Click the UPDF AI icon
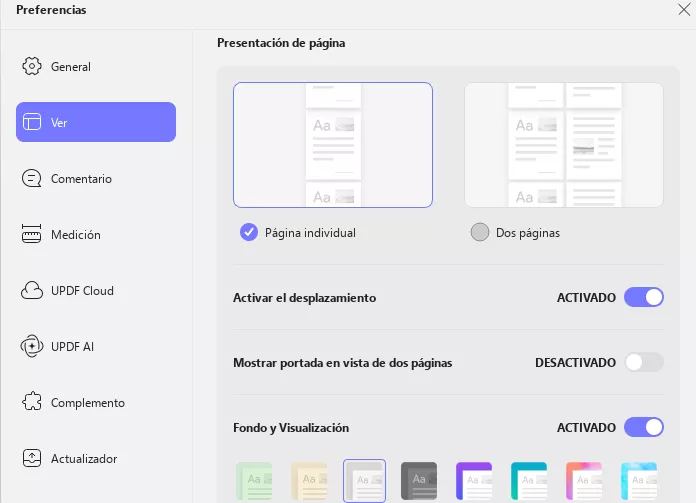 point(32,346)
